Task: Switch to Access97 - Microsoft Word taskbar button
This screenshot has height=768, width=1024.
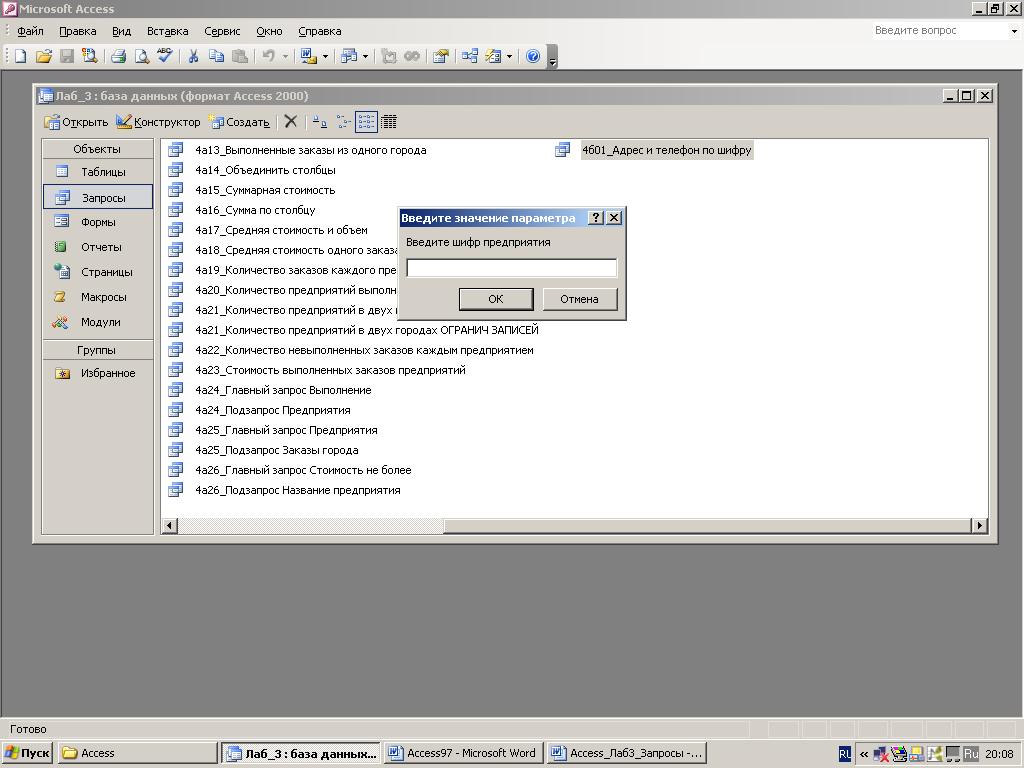Action: [463, 753]
